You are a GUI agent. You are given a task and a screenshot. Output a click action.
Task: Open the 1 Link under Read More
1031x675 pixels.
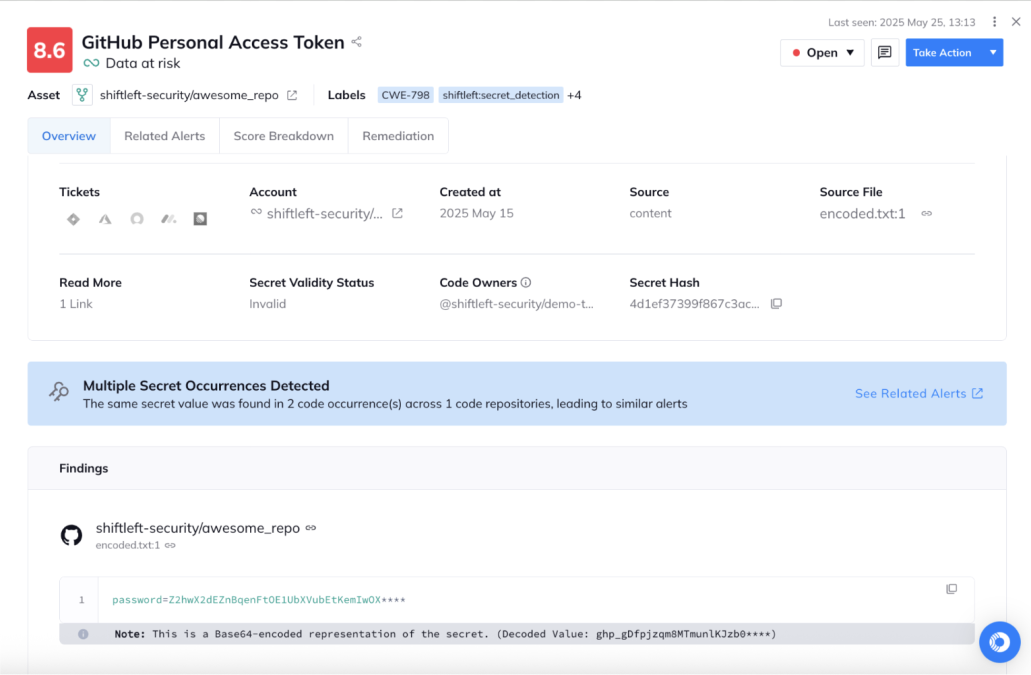[76, 304]
